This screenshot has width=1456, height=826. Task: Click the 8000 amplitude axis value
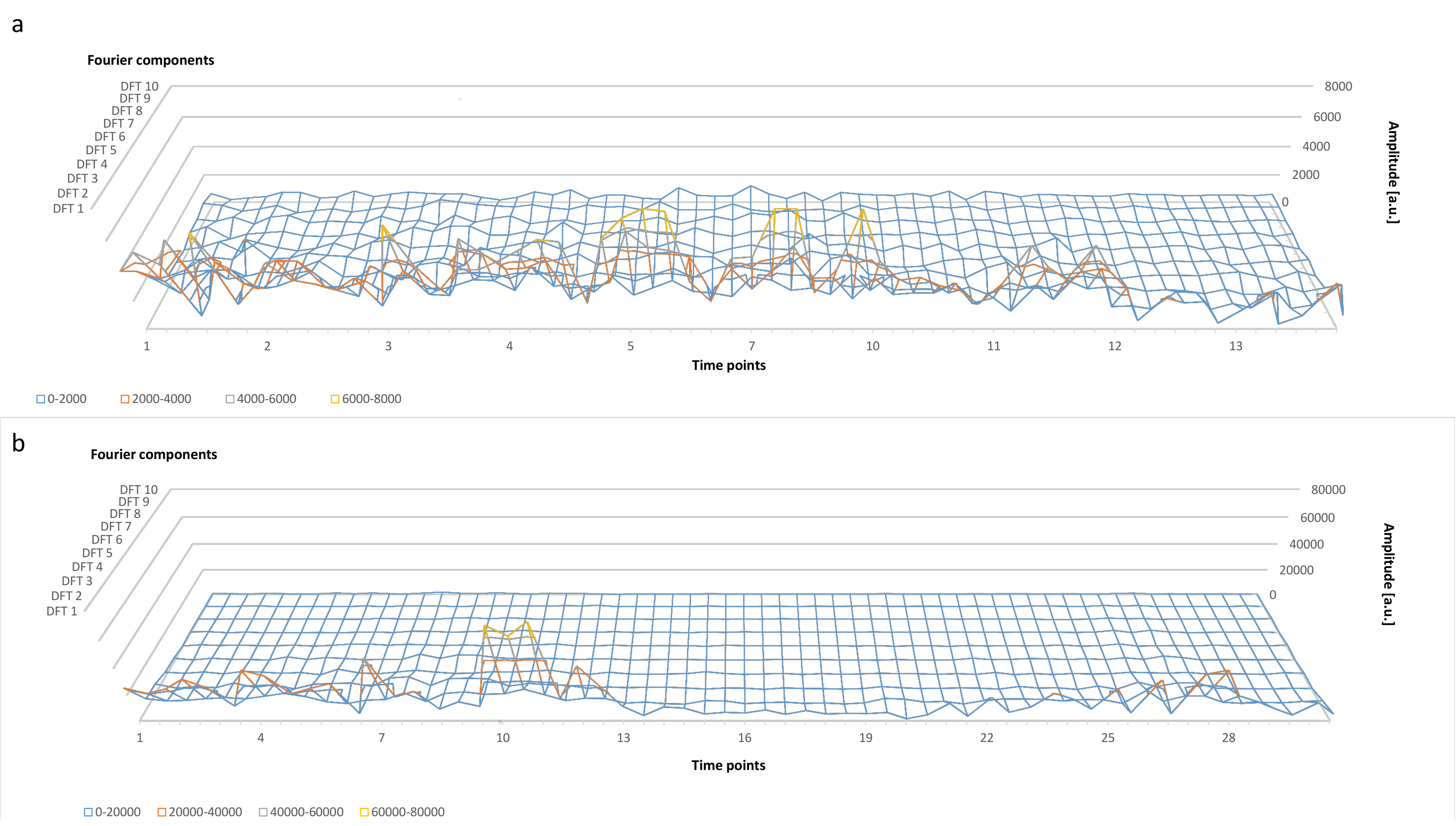pos(1338,86)
